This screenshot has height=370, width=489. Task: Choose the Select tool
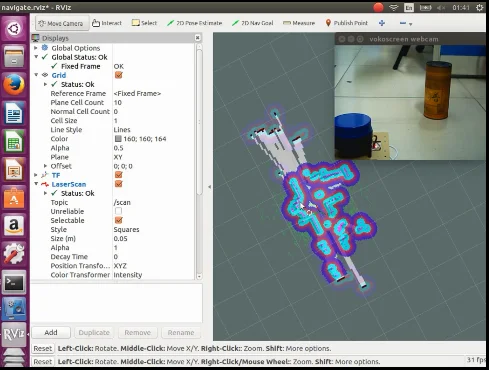[144, 23]
